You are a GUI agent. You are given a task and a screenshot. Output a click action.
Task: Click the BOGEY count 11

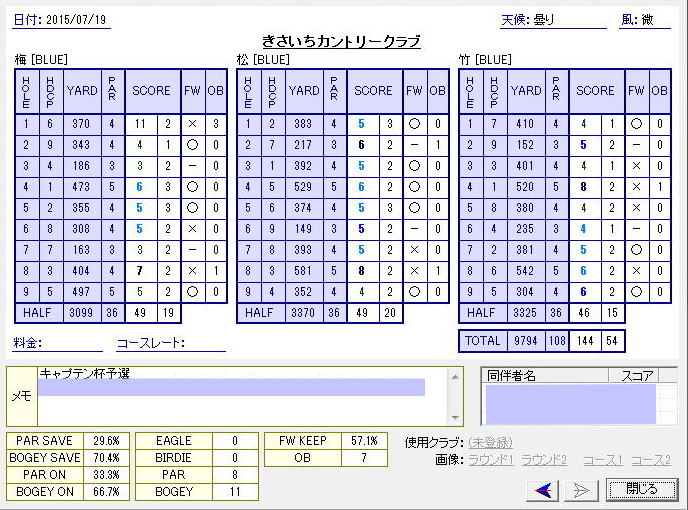pos(235,492)
